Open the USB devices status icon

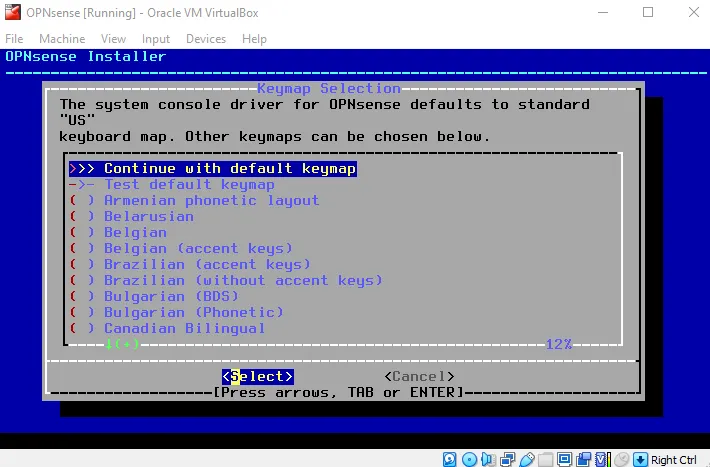pyautogui.click(x=527, y=460)
